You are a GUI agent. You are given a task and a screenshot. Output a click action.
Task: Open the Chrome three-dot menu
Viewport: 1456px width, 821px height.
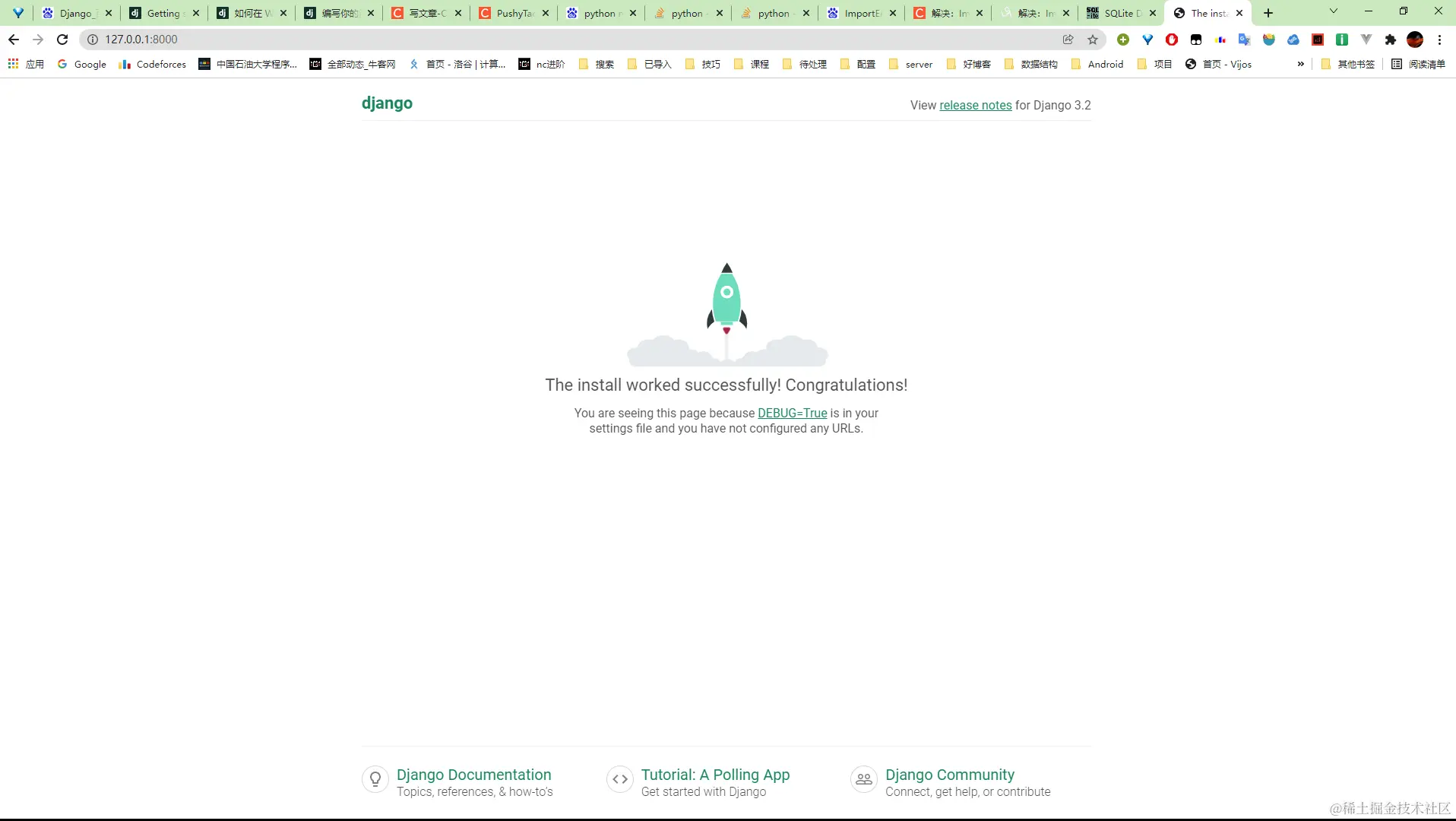(x=1439, y=40)
